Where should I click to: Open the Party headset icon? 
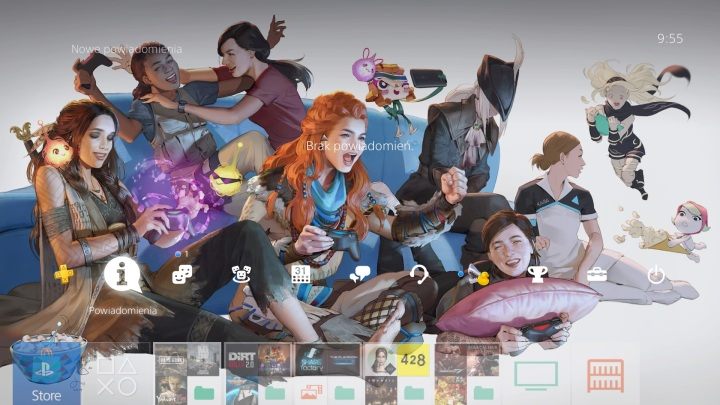click(419, 275)
